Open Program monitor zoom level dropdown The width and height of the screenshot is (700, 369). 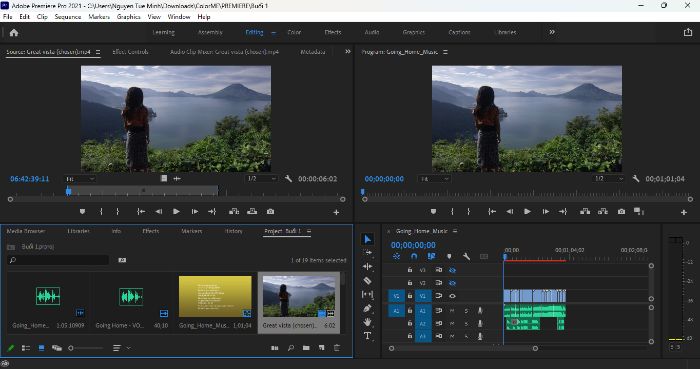(434, 179)
